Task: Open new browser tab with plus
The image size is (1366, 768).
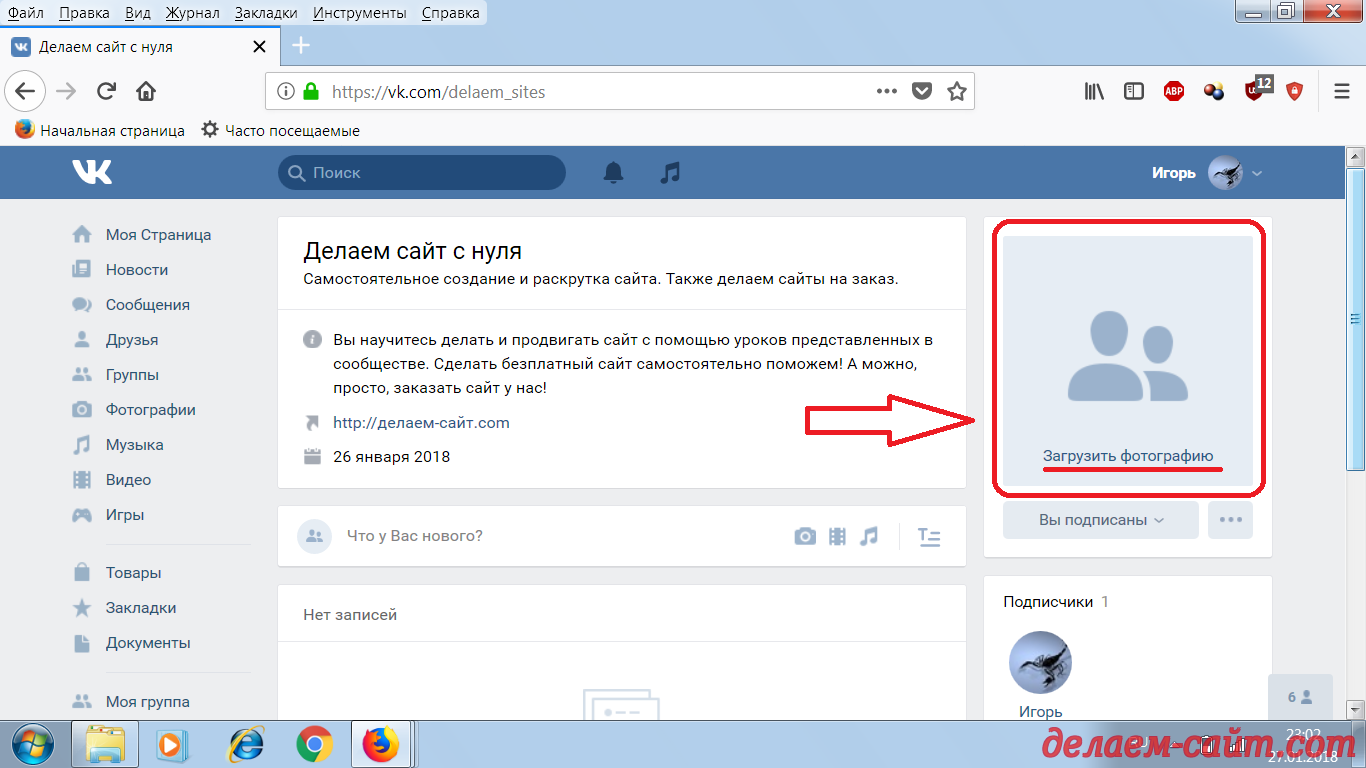Action: [x=300, y=45]
